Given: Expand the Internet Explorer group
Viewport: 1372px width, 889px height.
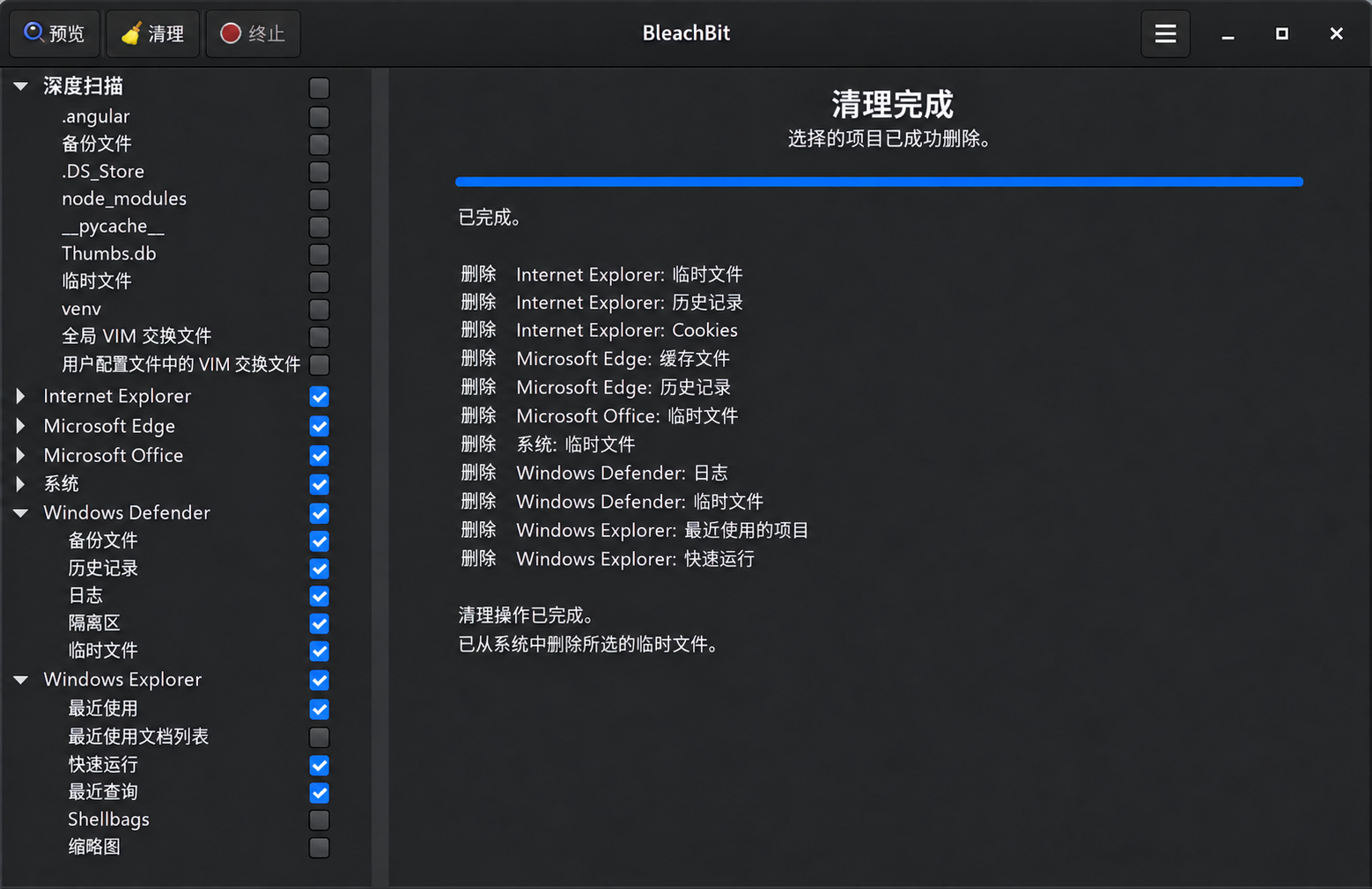Looking at the screenshot, I should 21,396.
